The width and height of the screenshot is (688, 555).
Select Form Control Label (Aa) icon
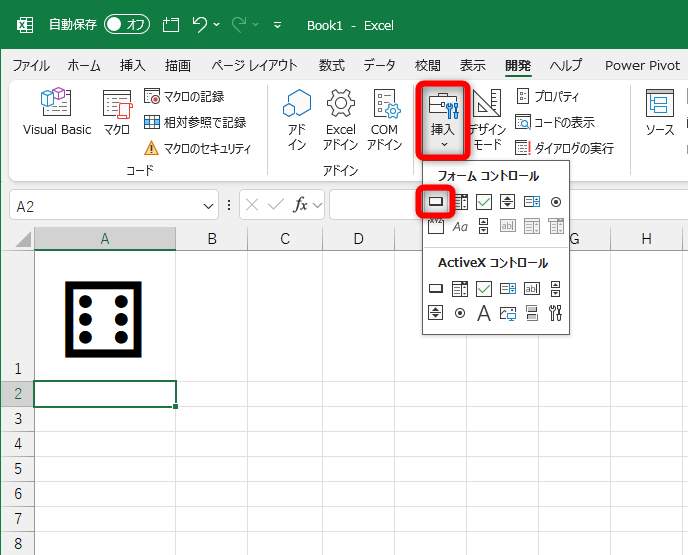click(460, 226)
